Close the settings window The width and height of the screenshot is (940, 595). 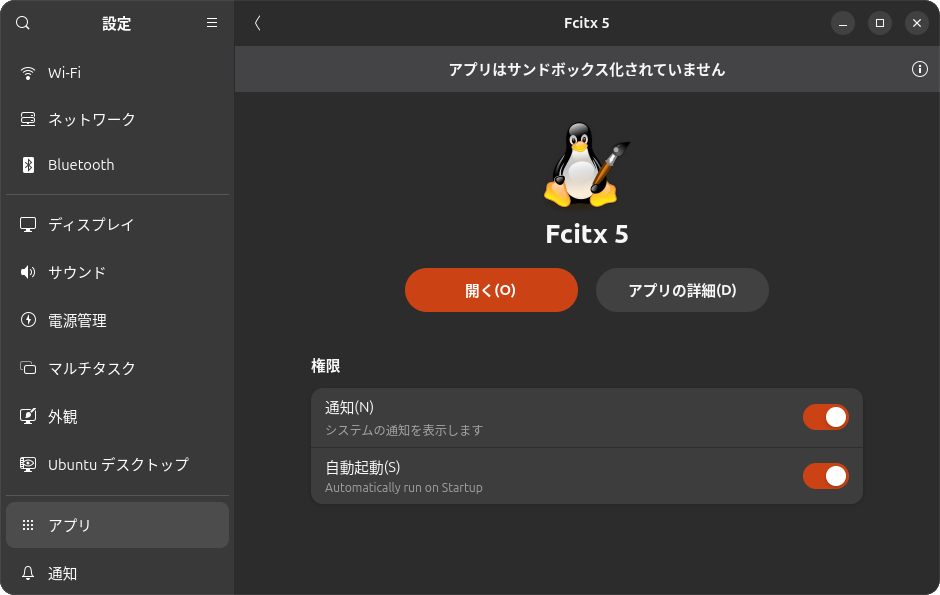[x=917, y=23]
